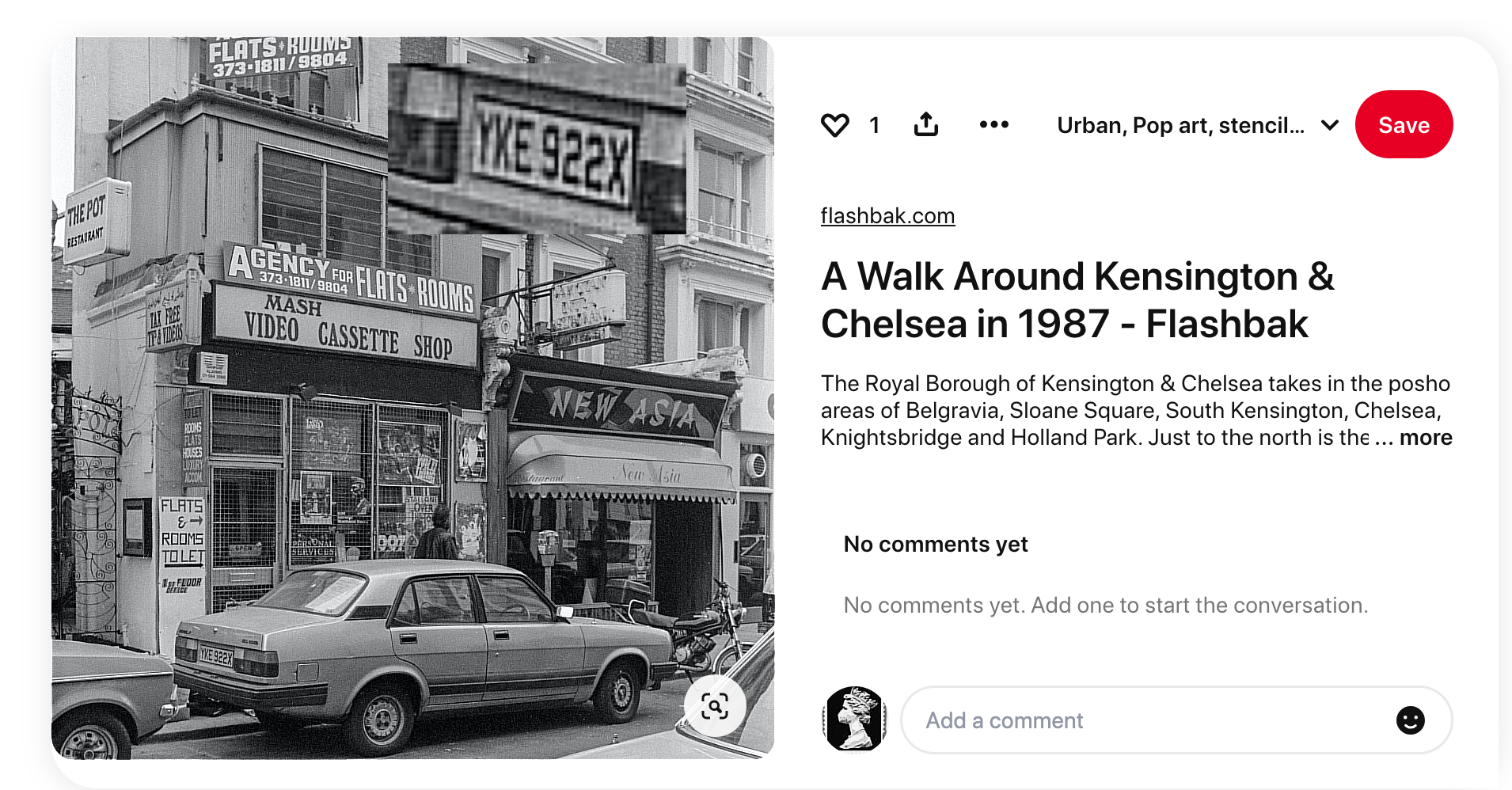Click the Add a comment field
This screenshot has height=790, width=1512.
[x=1176, y=720]
